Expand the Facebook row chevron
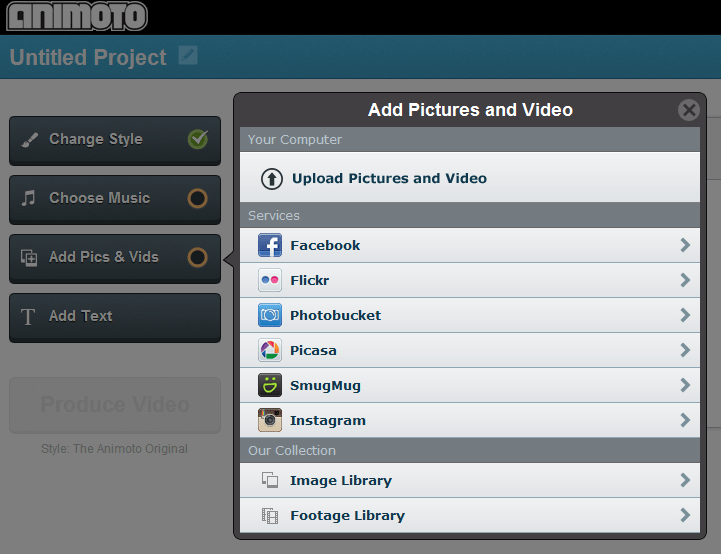 click(685, 245)
